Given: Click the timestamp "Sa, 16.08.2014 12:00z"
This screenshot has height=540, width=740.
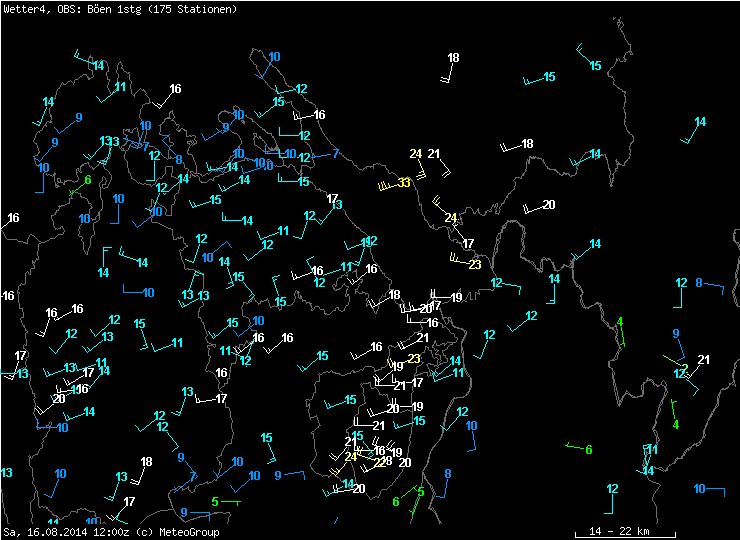Looking at the screenshot, I should click(67, 532).
